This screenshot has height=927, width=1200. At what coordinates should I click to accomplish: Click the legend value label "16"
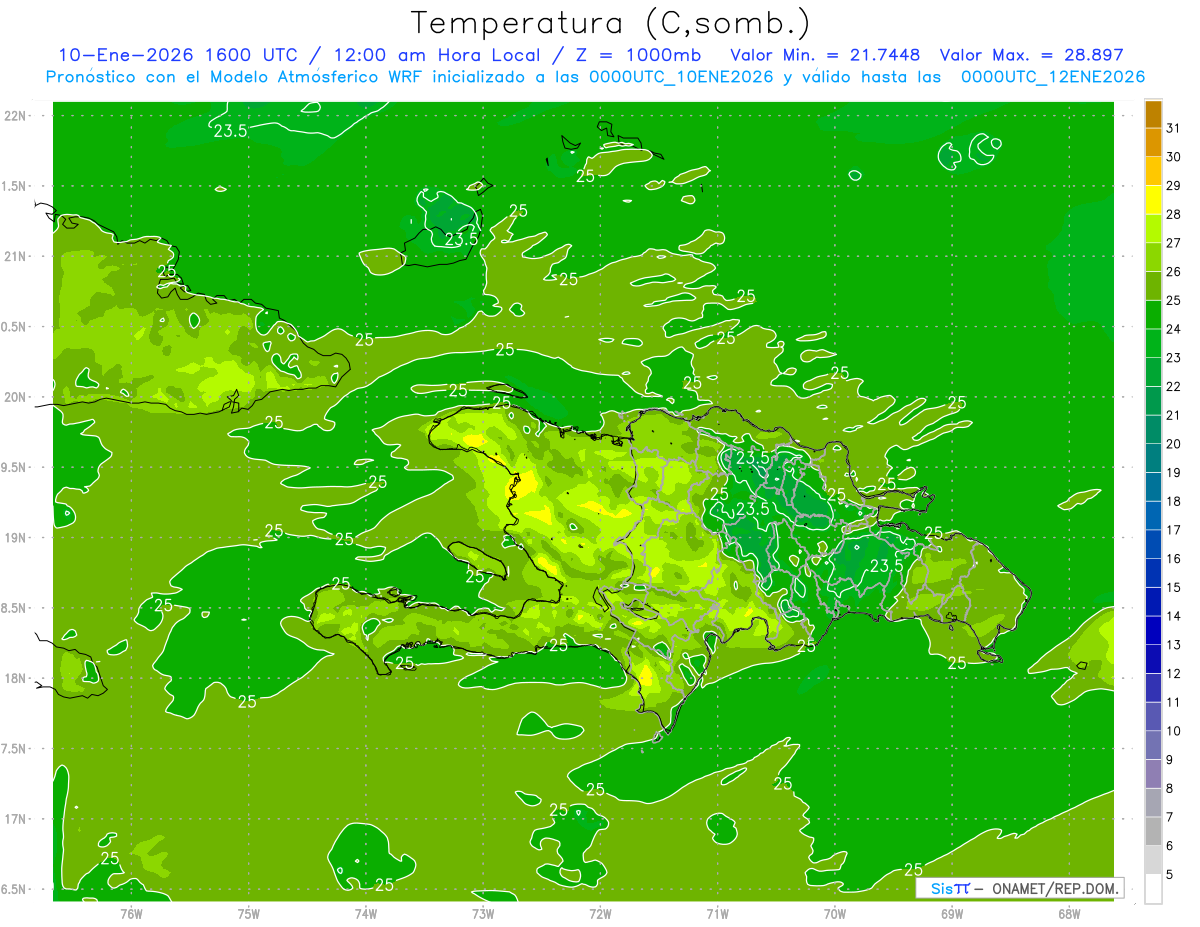[1174, 558]
